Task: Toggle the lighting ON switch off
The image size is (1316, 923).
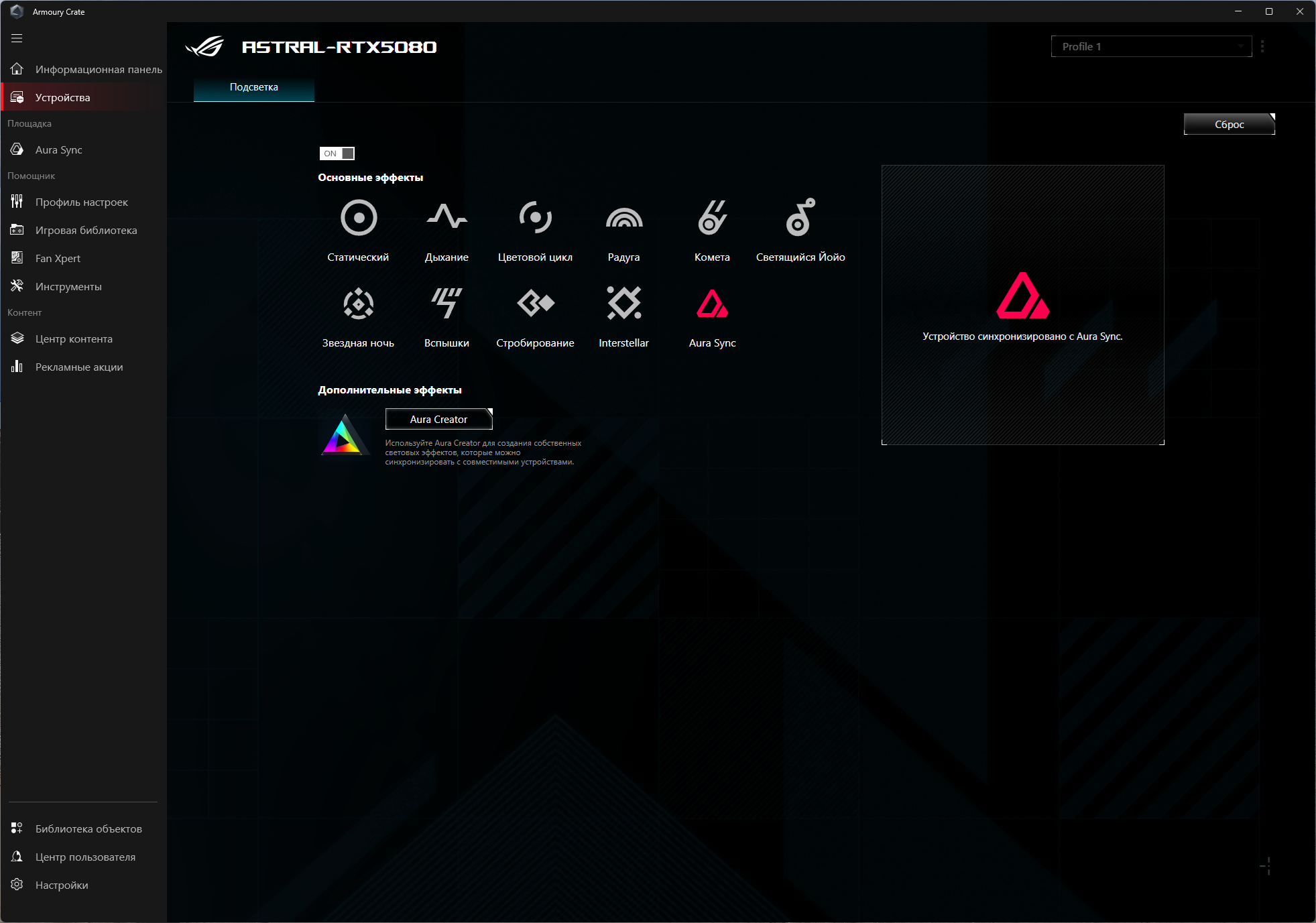Action: click(x=337, y=153)
